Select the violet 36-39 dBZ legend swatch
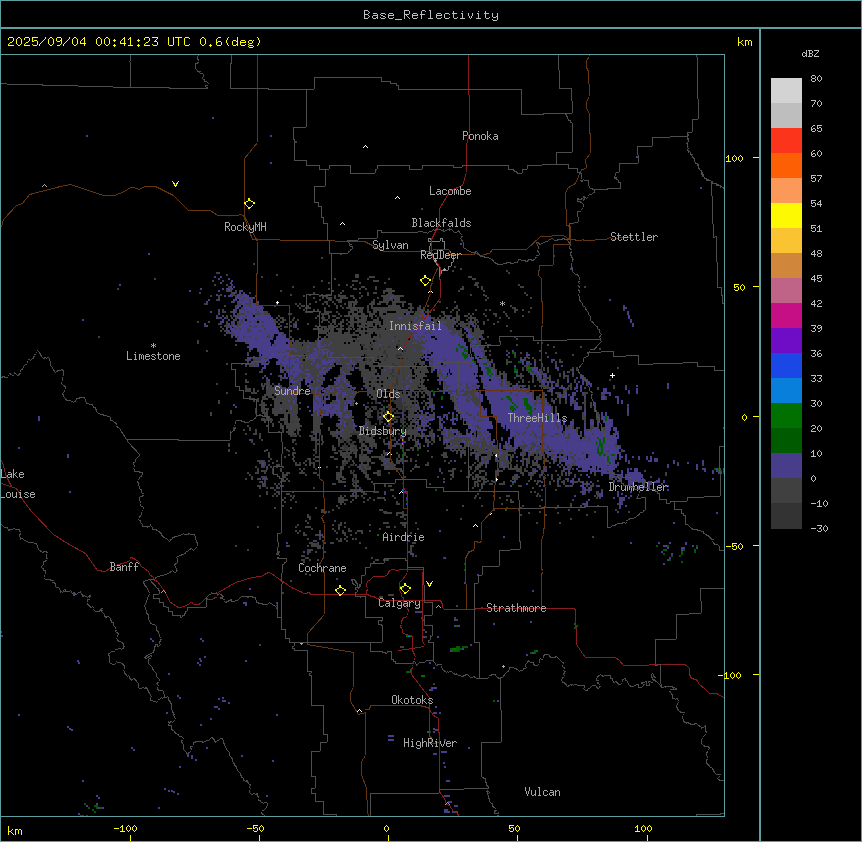 click(786, 341)
